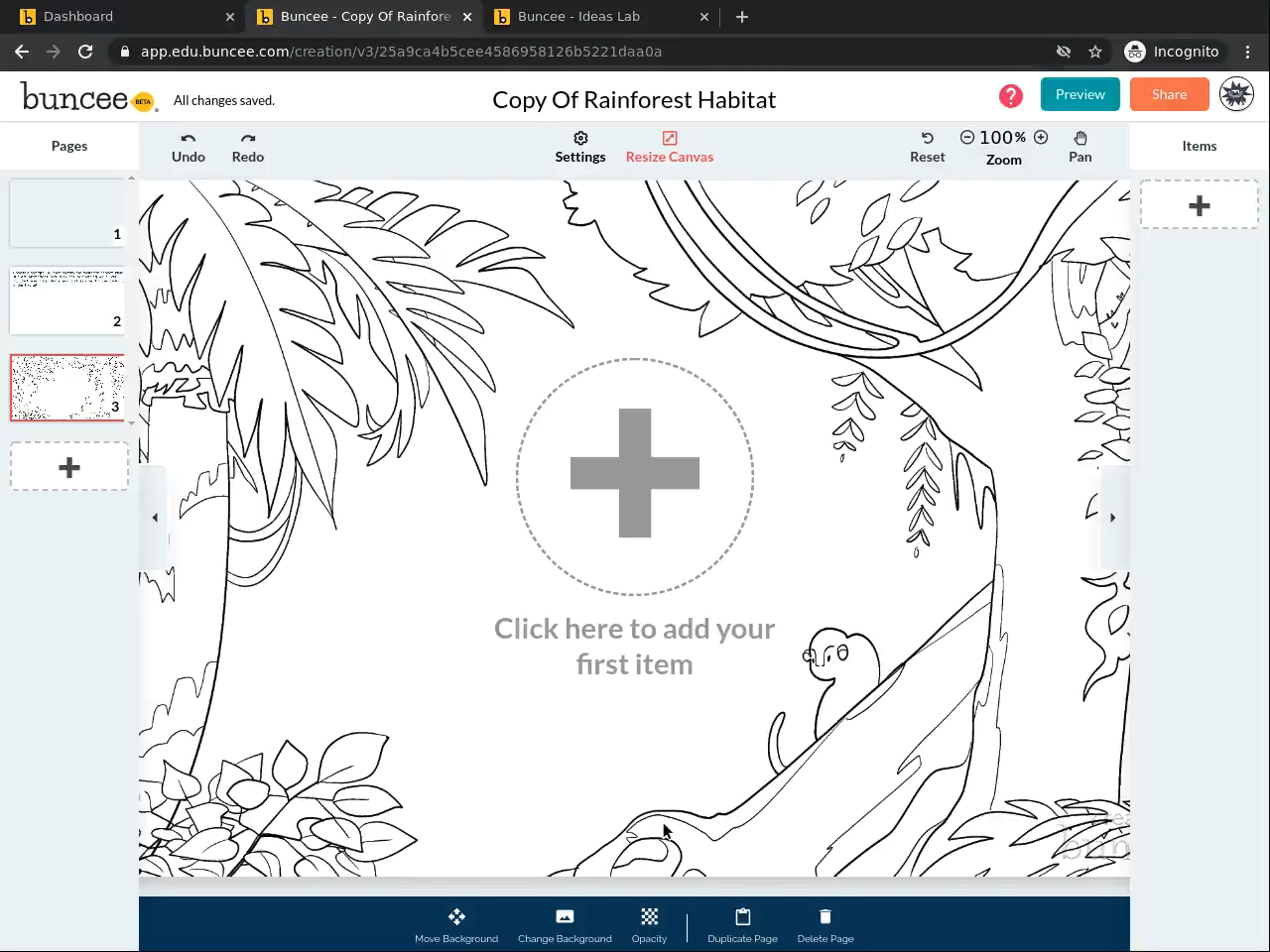The height and width of the screenshot is (952, 1270).
Task: Select page 3 thumbnail
Action: 67,388
